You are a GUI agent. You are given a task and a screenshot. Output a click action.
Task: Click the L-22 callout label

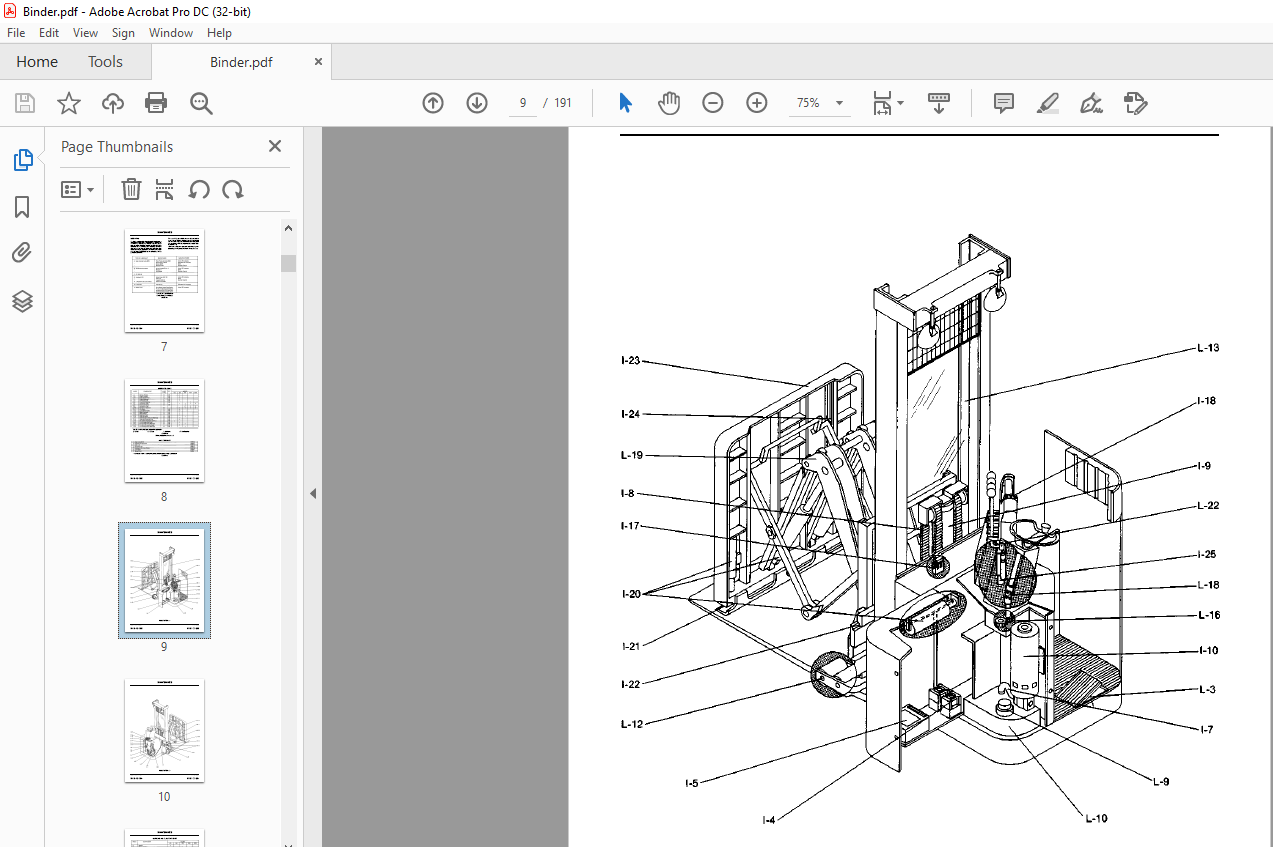click(x=1208, y=505)
